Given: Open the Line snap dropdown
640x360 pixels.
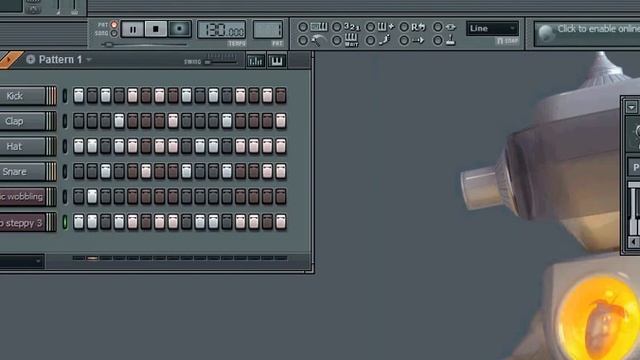Looking at the screenshot, I should coord(493,29).
